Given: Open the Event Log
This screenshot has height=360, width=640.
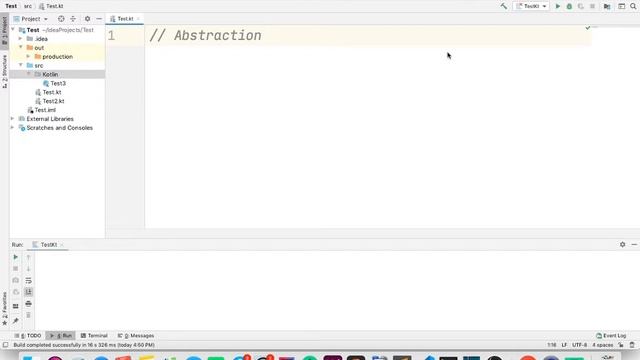Looking at the screenshot, I should pyautogui.click(x=611, y=336).
